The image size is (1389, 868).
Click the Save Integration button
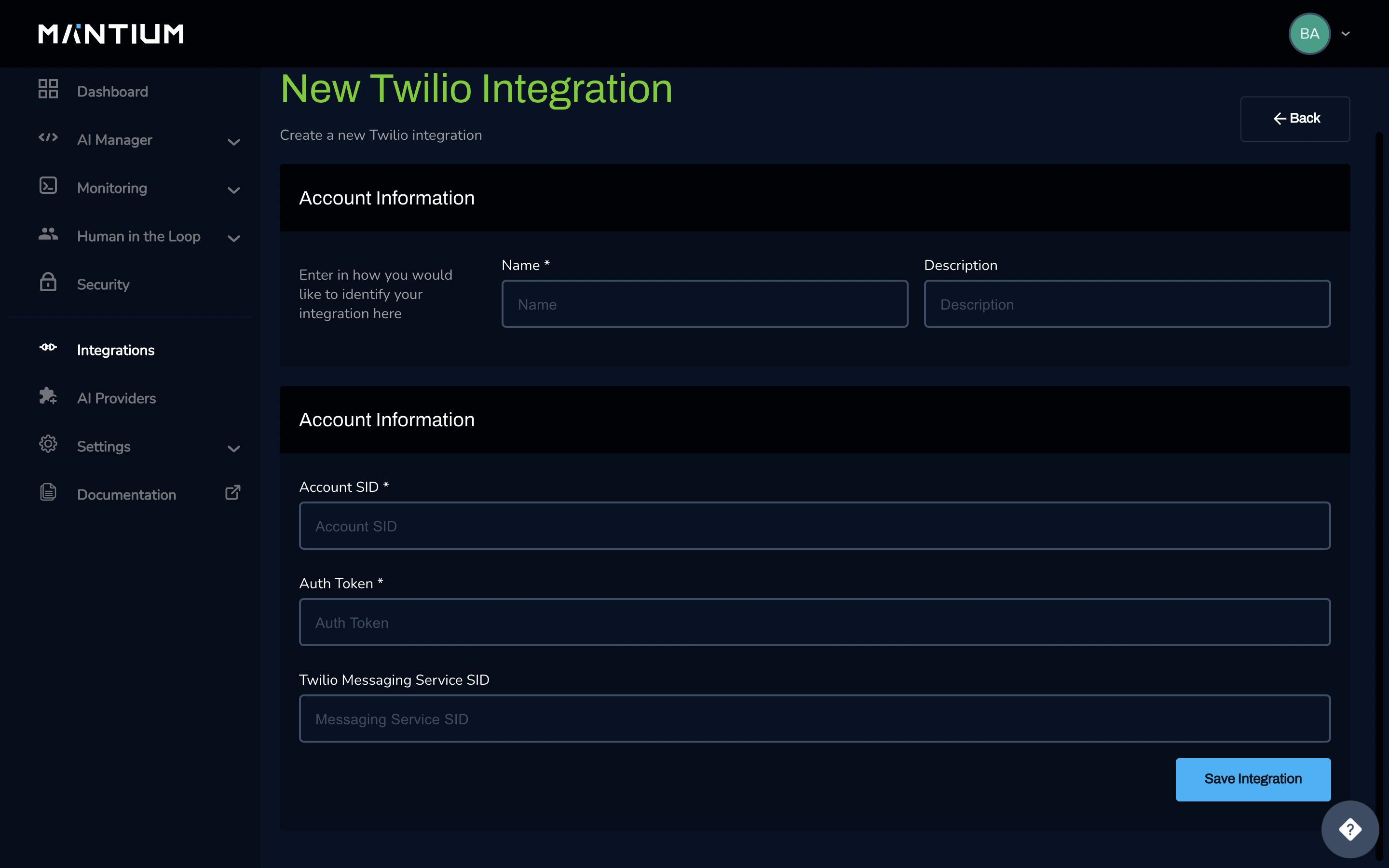(x=1253, y=779)
